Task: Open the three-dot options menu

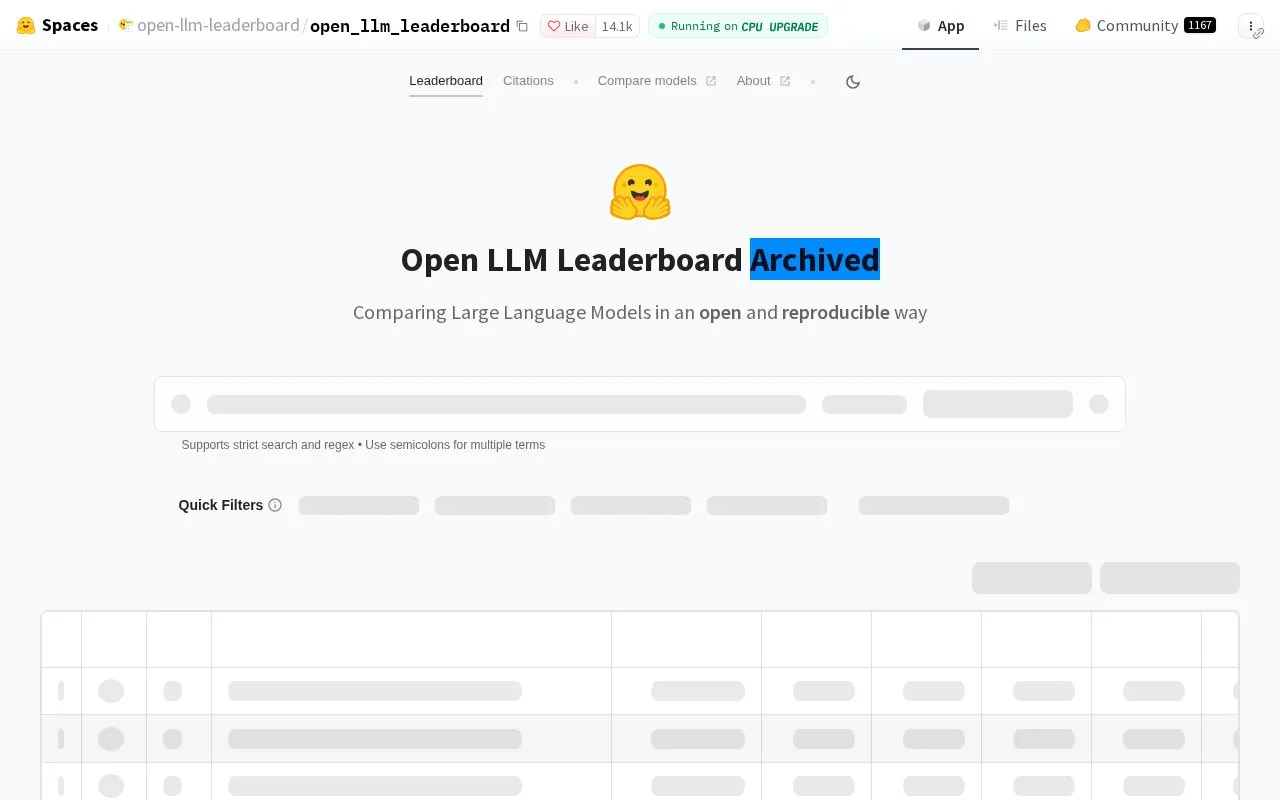Action: (1251, 26)
